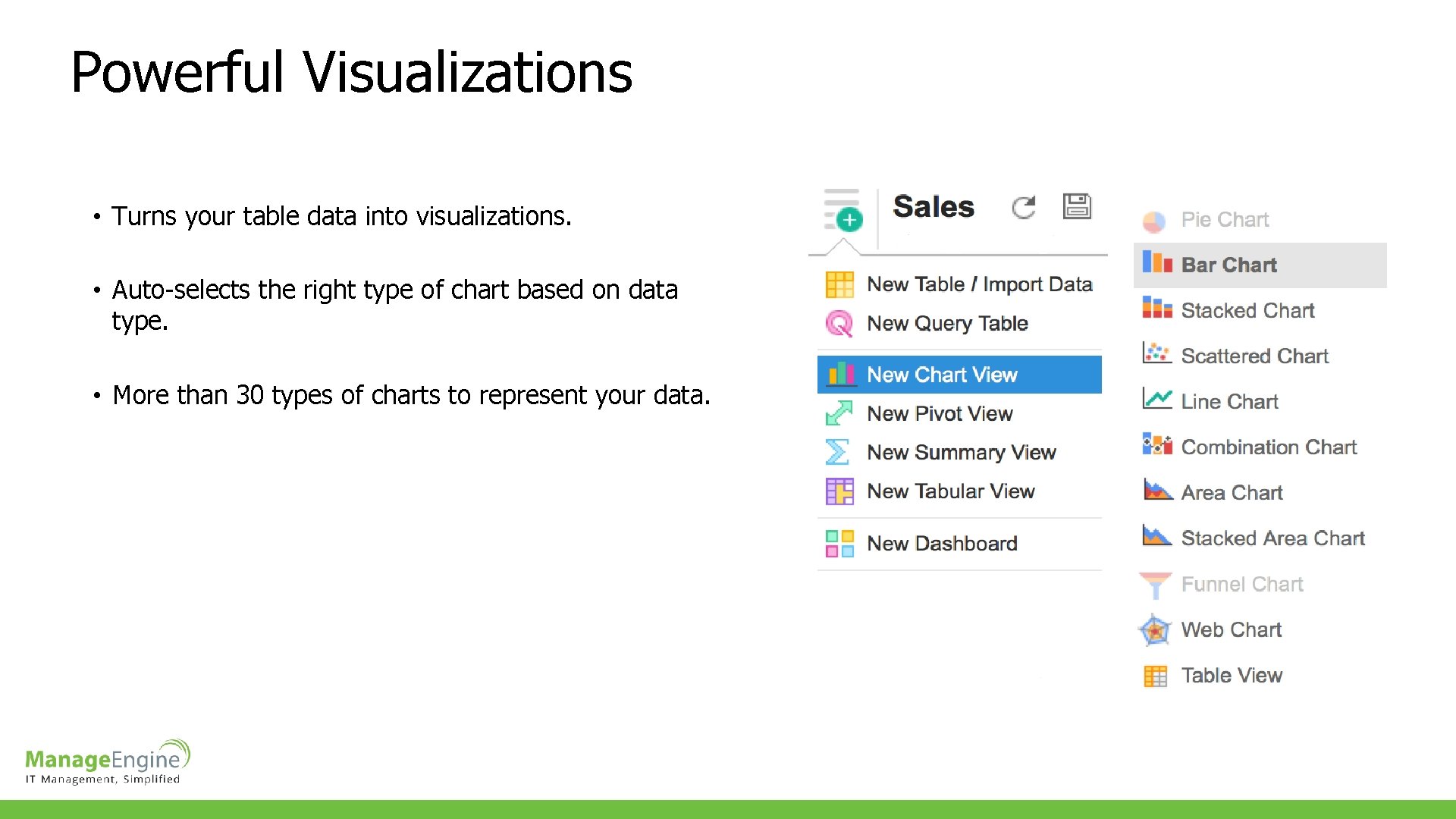Click the floppy disk save icon
Screen dimensions: 1456x819
1076,206
